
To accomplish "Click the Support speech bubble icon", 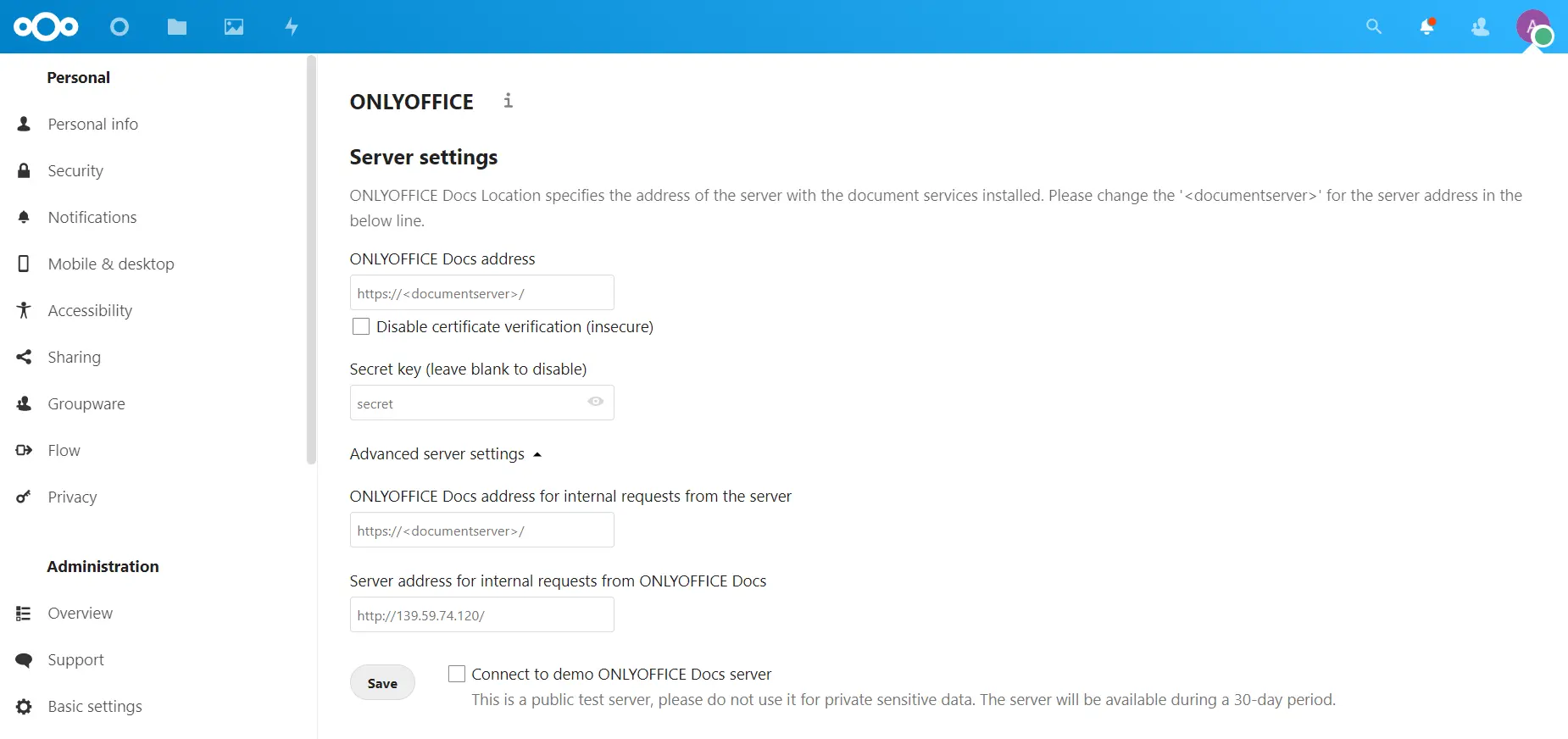I will (24, 659).
